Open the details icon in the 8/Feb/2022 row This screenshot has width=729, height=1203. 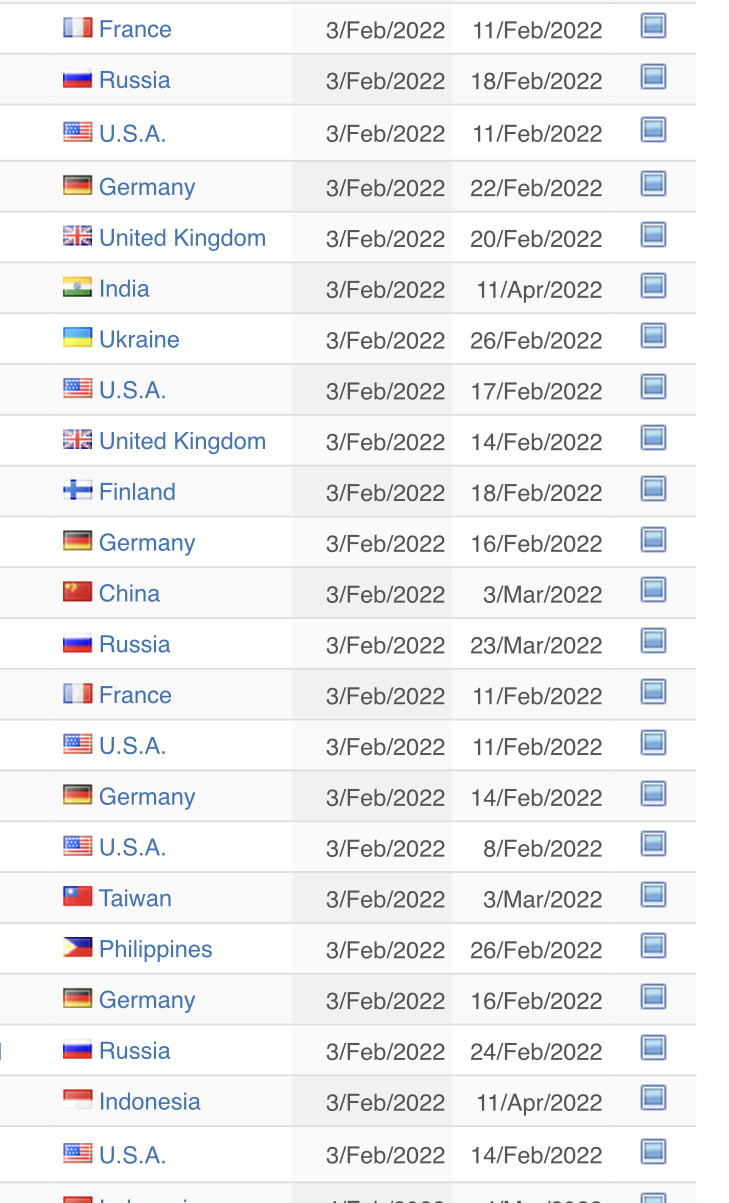(x=653, y=844)
